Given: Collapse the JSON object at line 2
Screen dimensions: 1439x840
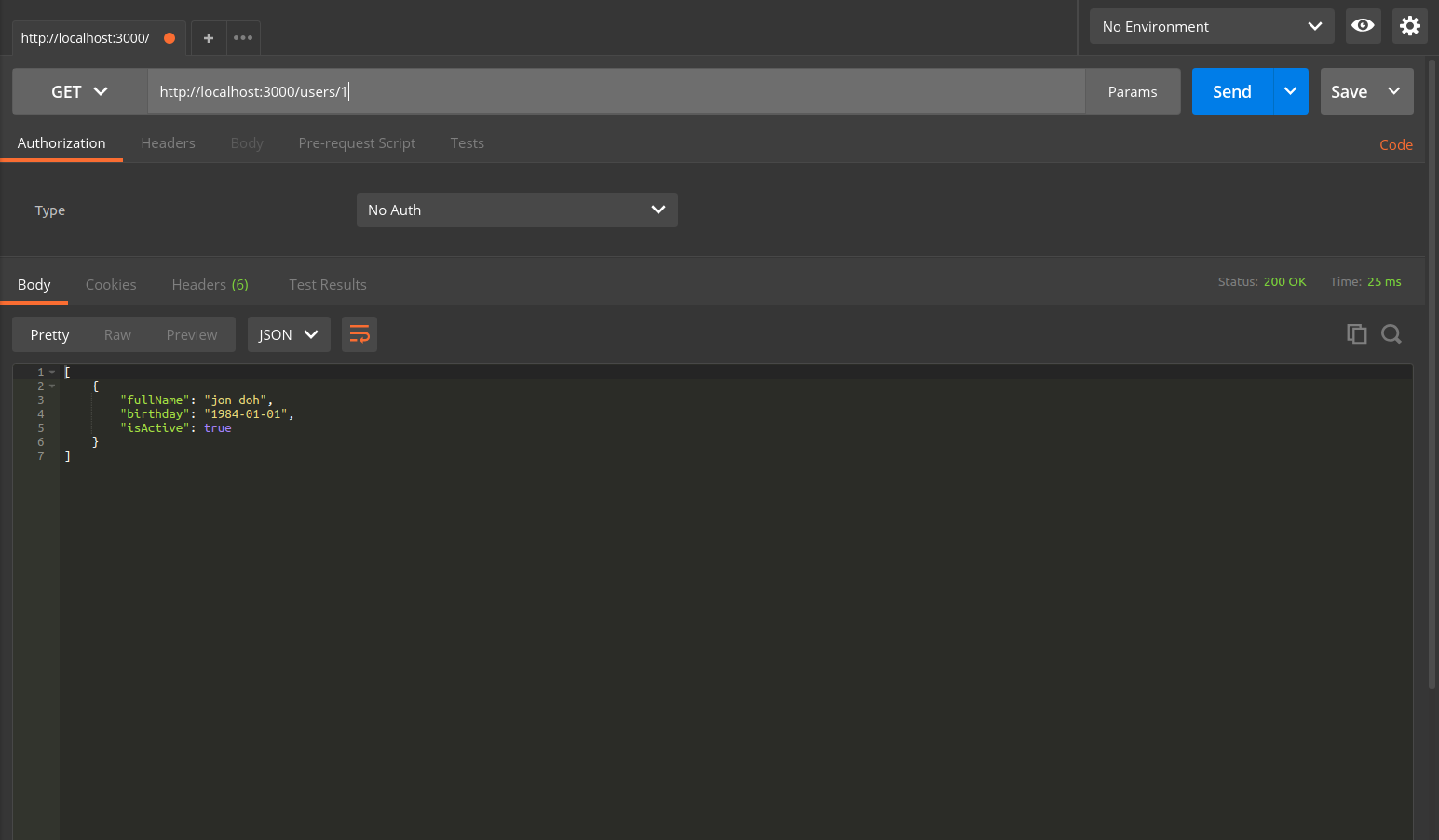Looking at the screenshot, I should (x=52, y=385).
